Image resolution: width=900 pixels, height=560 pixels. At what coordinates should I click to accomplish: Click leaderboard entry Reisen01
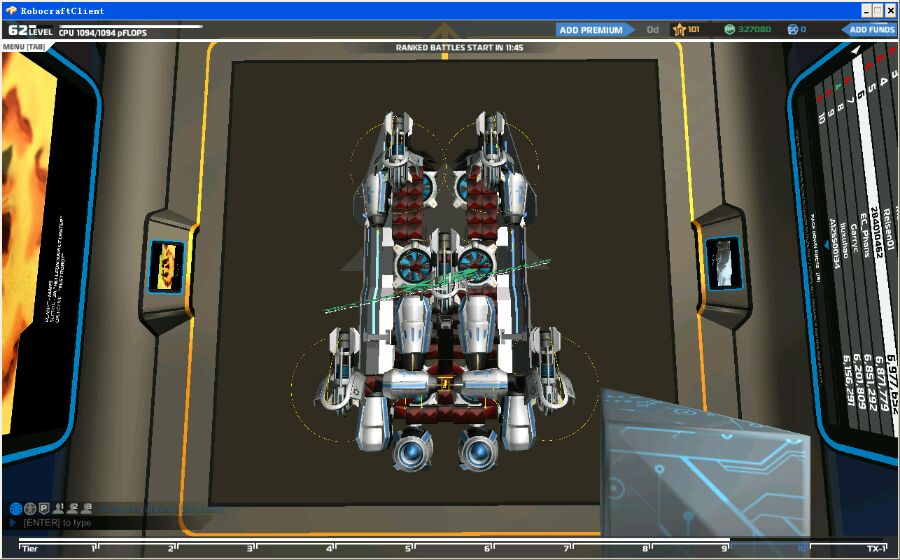889,229
